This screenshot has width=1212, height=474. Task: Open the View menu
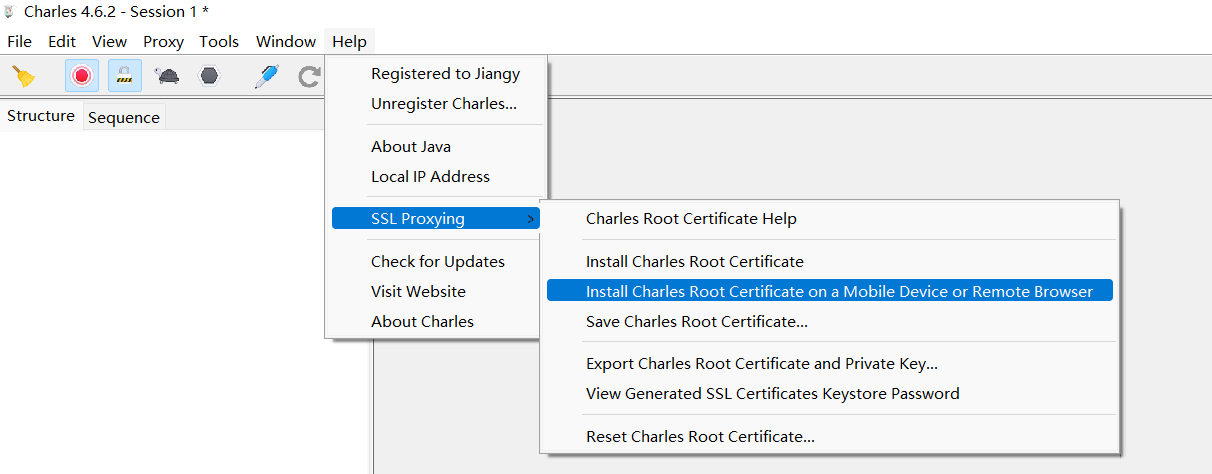[x=109, y=41]
